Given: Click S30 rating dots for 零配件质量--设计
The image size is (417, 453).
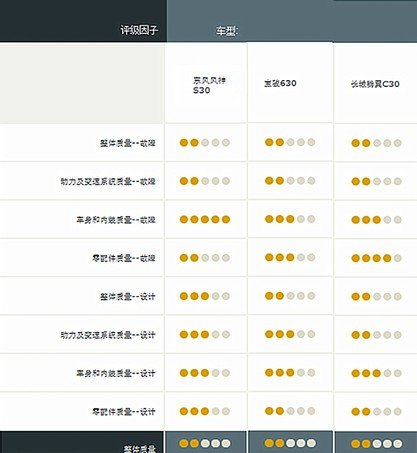Looking at the screenshot, I should pos(205,411).
